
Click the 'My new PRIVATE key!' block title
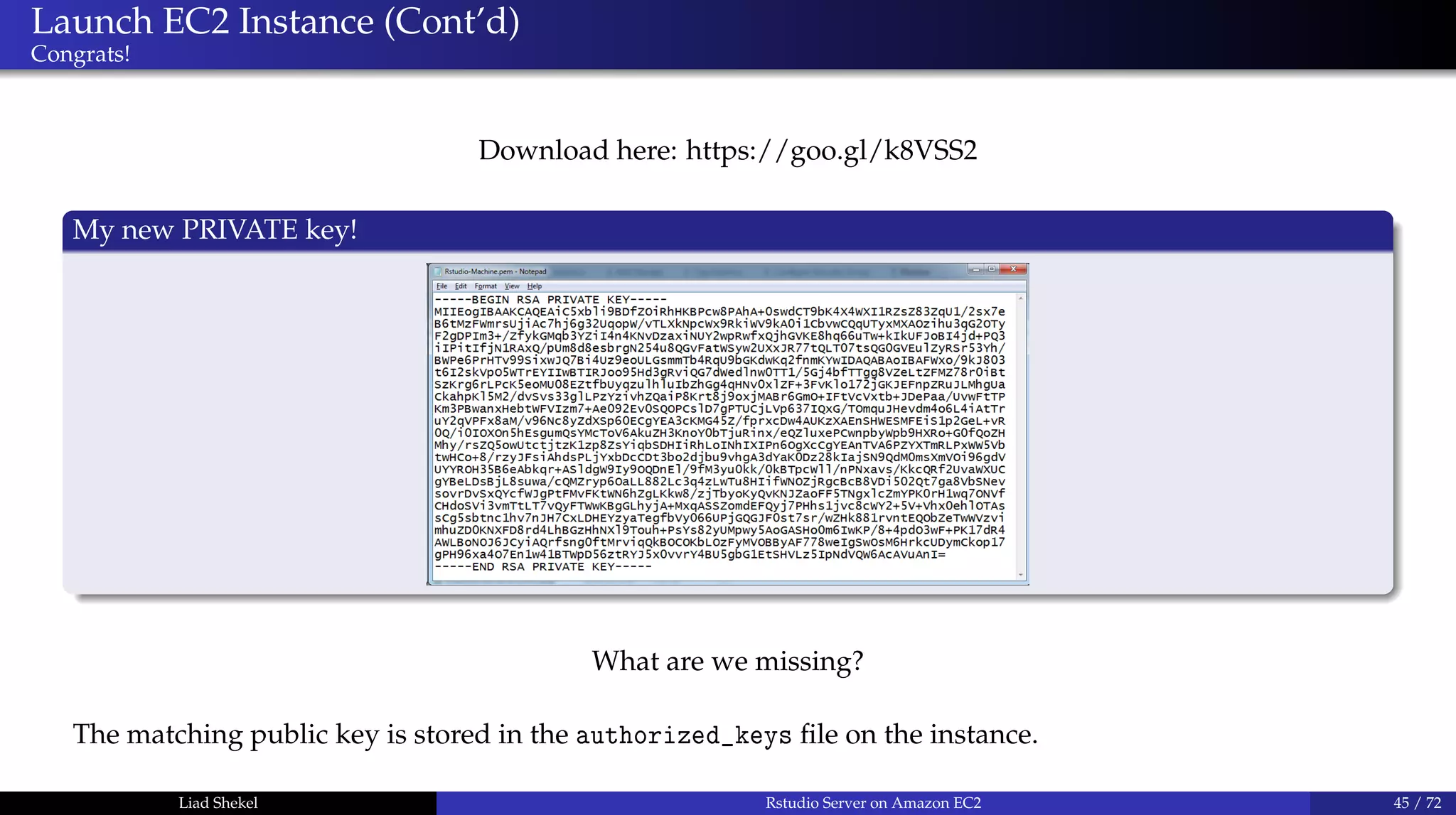215,230
